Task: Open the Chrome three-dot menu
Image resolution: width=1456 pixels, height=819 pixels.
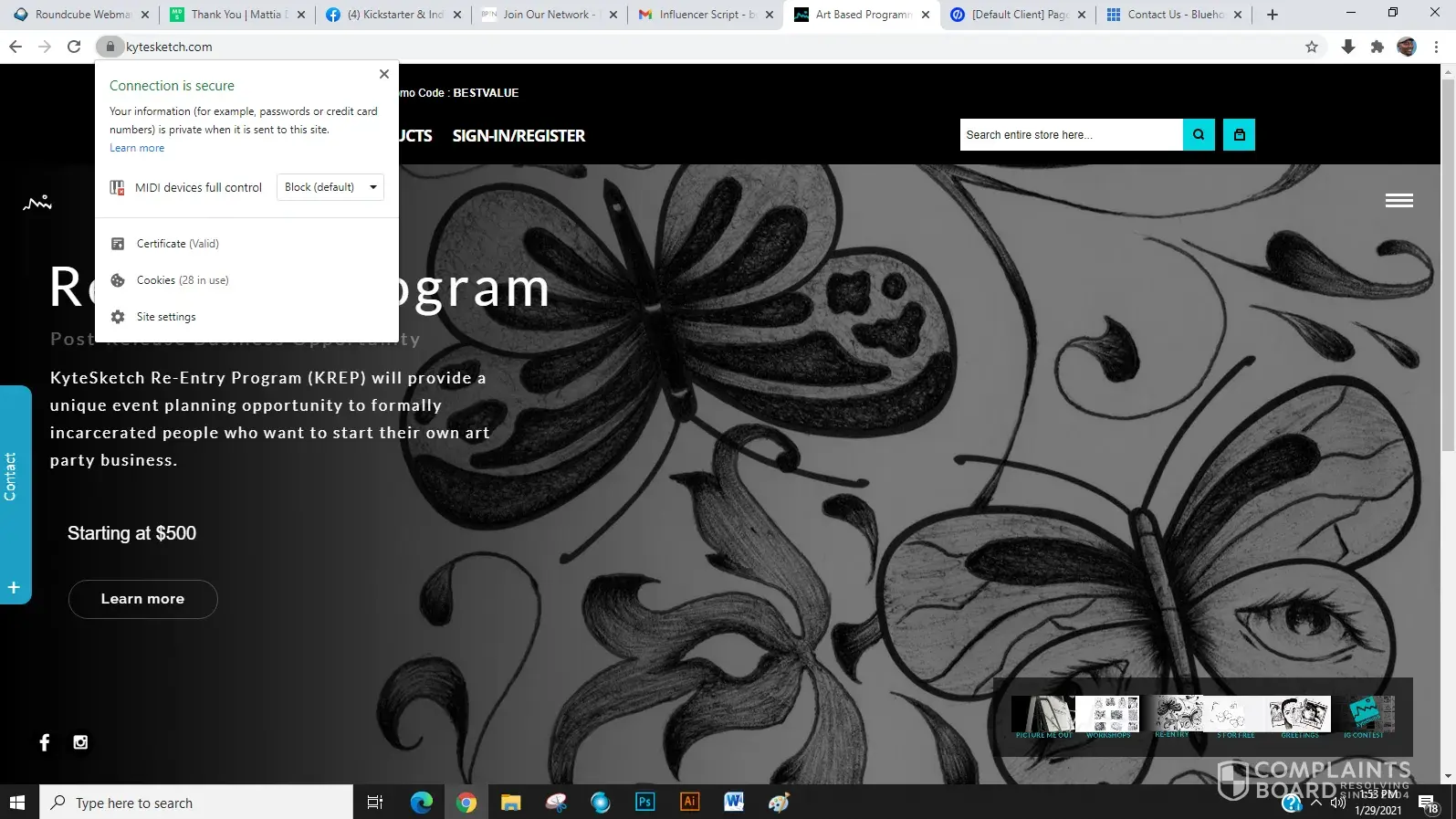Action: [x=1436, y=47]
